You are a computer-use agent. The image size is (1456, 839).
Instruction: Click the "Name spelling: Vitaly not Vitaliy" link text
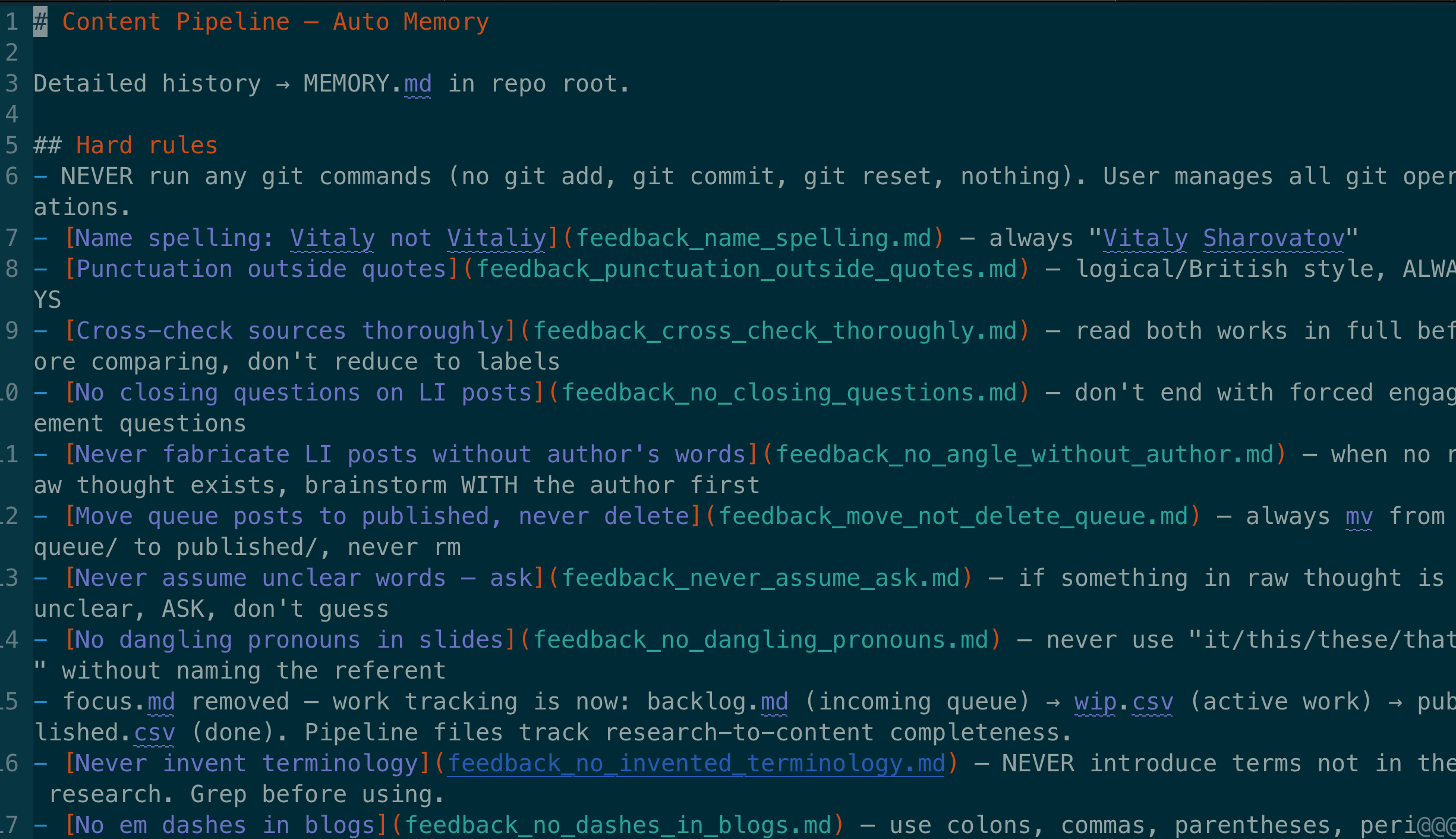point(311,238)
